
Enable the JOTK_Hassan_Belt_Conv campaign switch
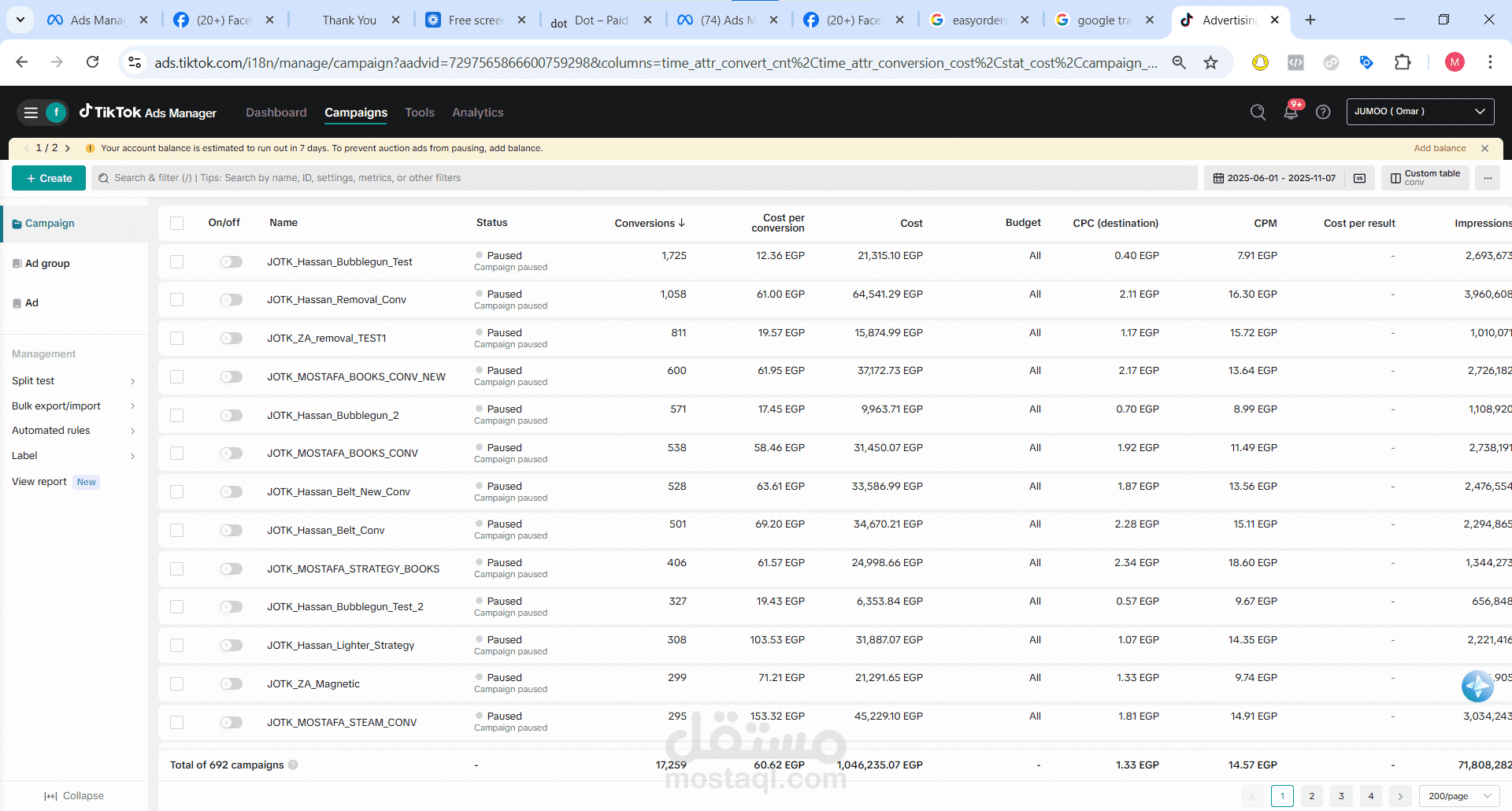tap(232, 530)
